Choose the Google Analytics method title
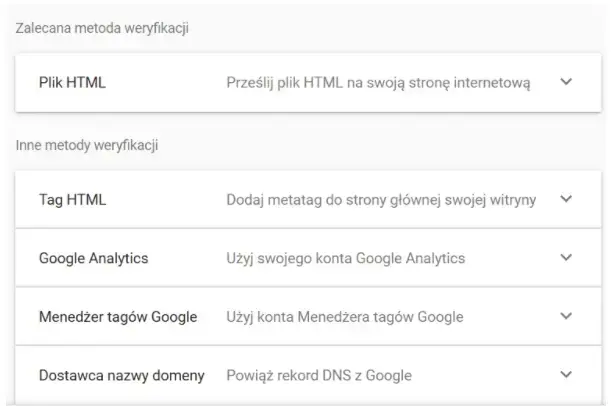Viewport: 616px width, 406px height. 93,259
